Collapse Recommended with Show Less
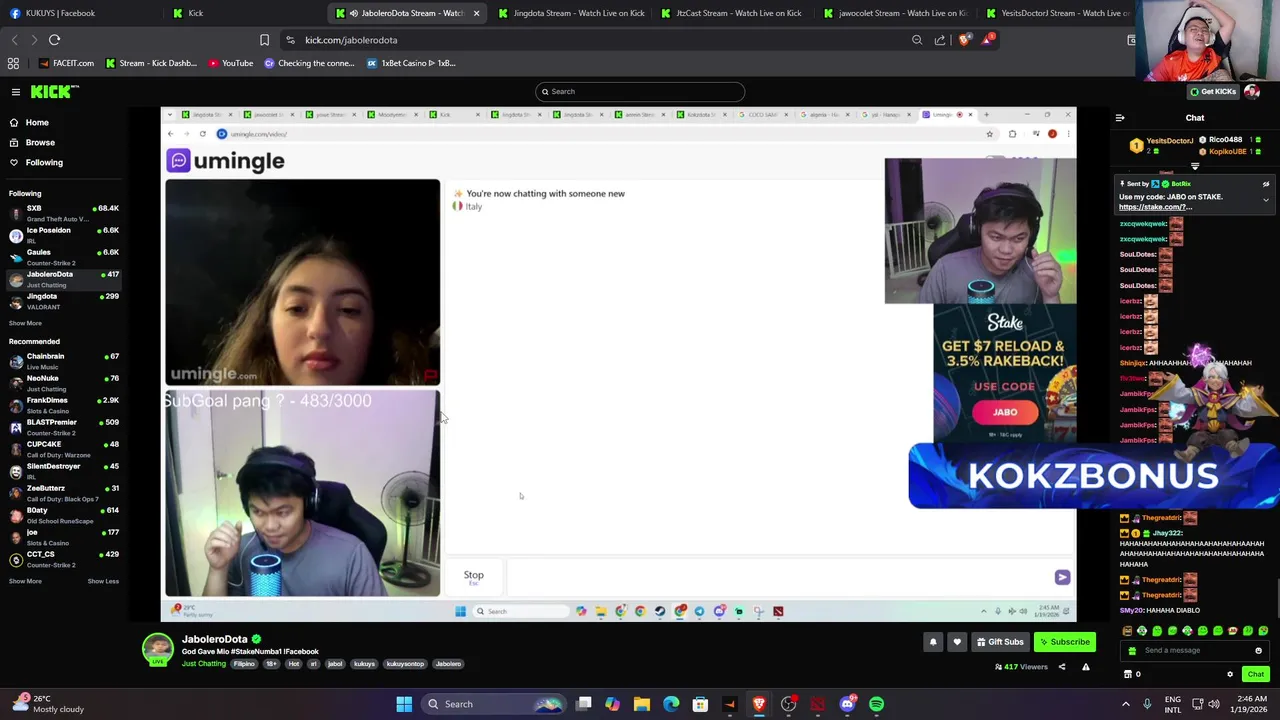Image resolution: width=1280 pixels, height=720 pixels. point(103,581)
